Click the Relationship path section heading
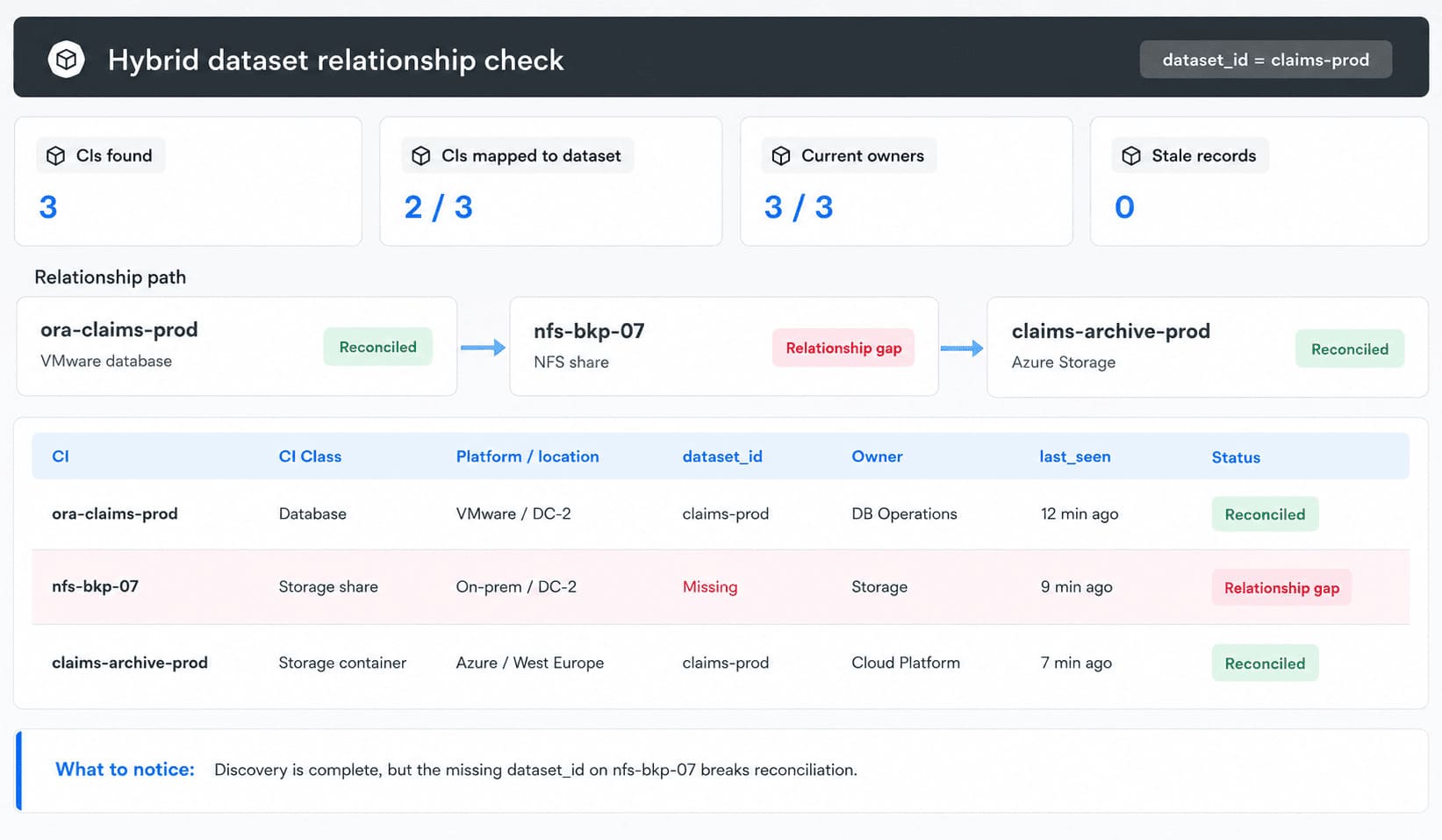 click(x=111, y=277)
